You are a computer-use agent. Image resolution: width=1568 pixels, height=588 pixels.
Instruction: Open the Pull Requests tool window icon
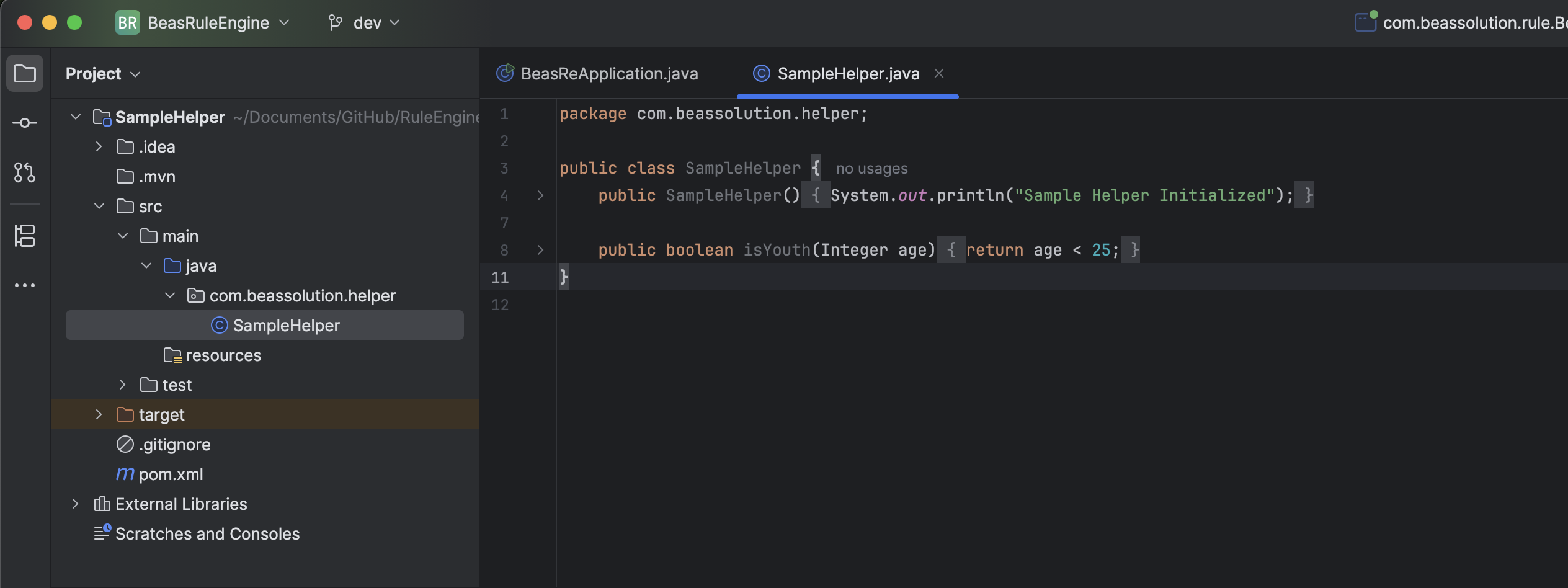tap(25, 172)
